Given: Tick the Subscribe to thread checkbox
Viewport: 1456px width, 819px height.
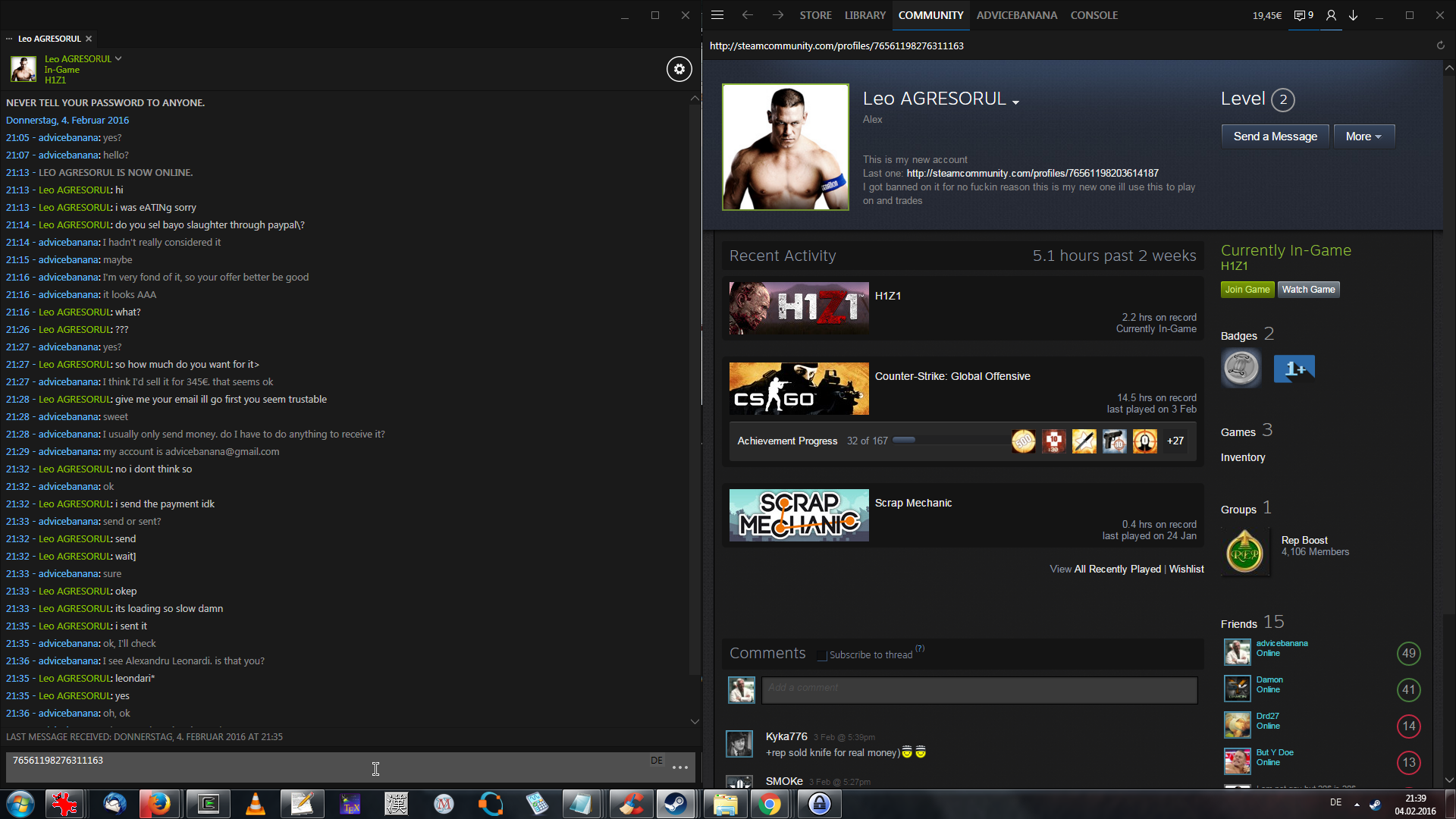Looking at the screenshot, I should point(821,655).
